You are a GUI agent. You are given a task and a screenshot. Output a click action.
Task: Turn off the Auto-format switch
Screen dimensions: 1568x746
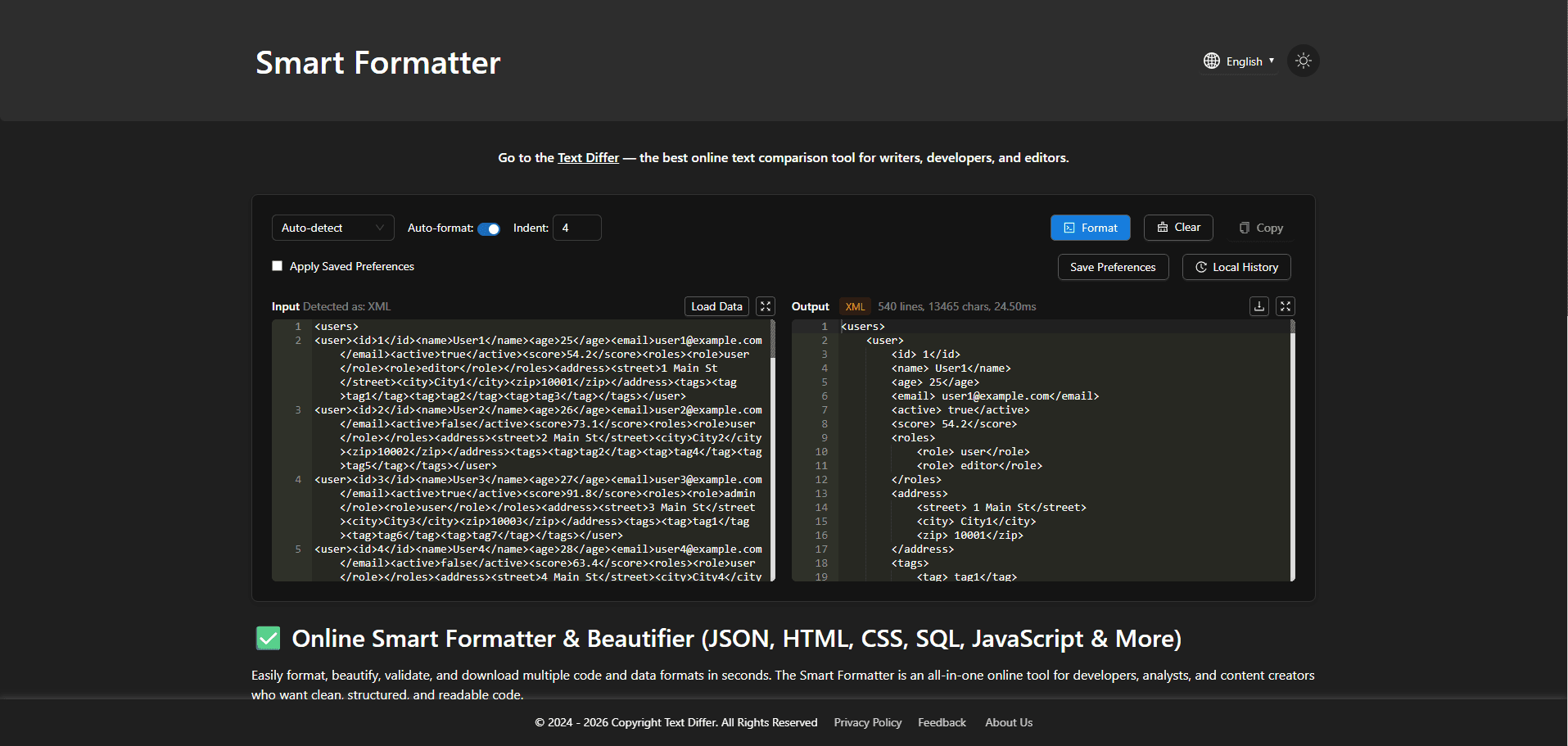coord(489,228)
